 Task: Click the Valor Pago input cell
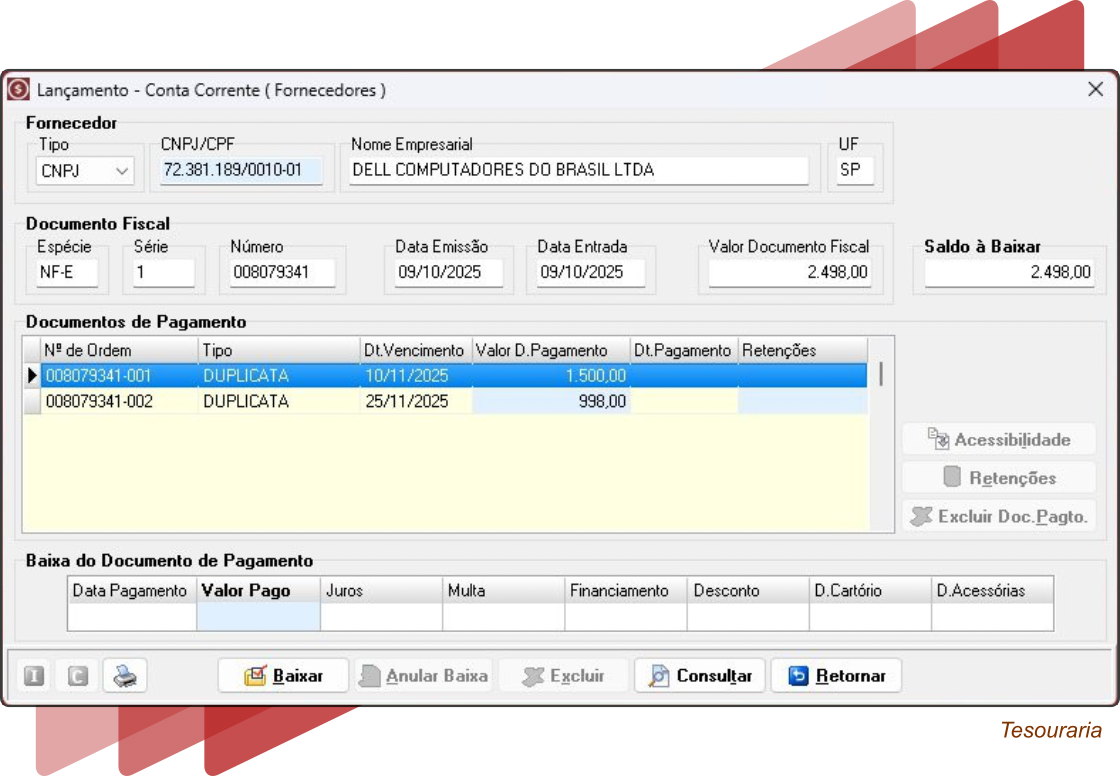tap(258, 618)
